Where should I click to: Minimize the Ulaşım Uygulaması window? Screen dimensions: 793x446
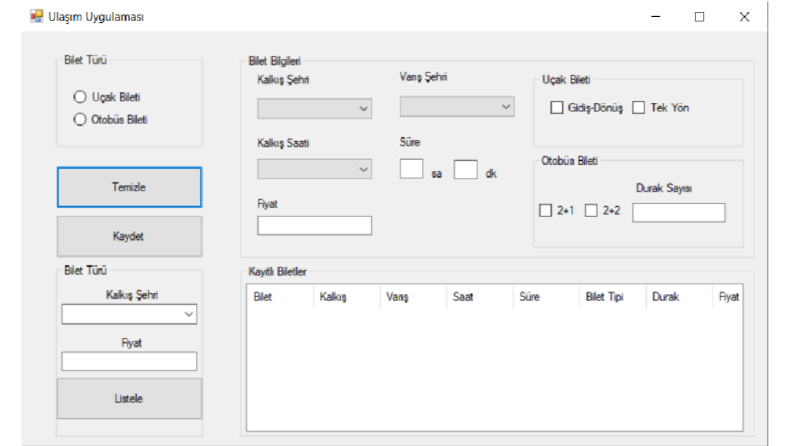(655, 17)
